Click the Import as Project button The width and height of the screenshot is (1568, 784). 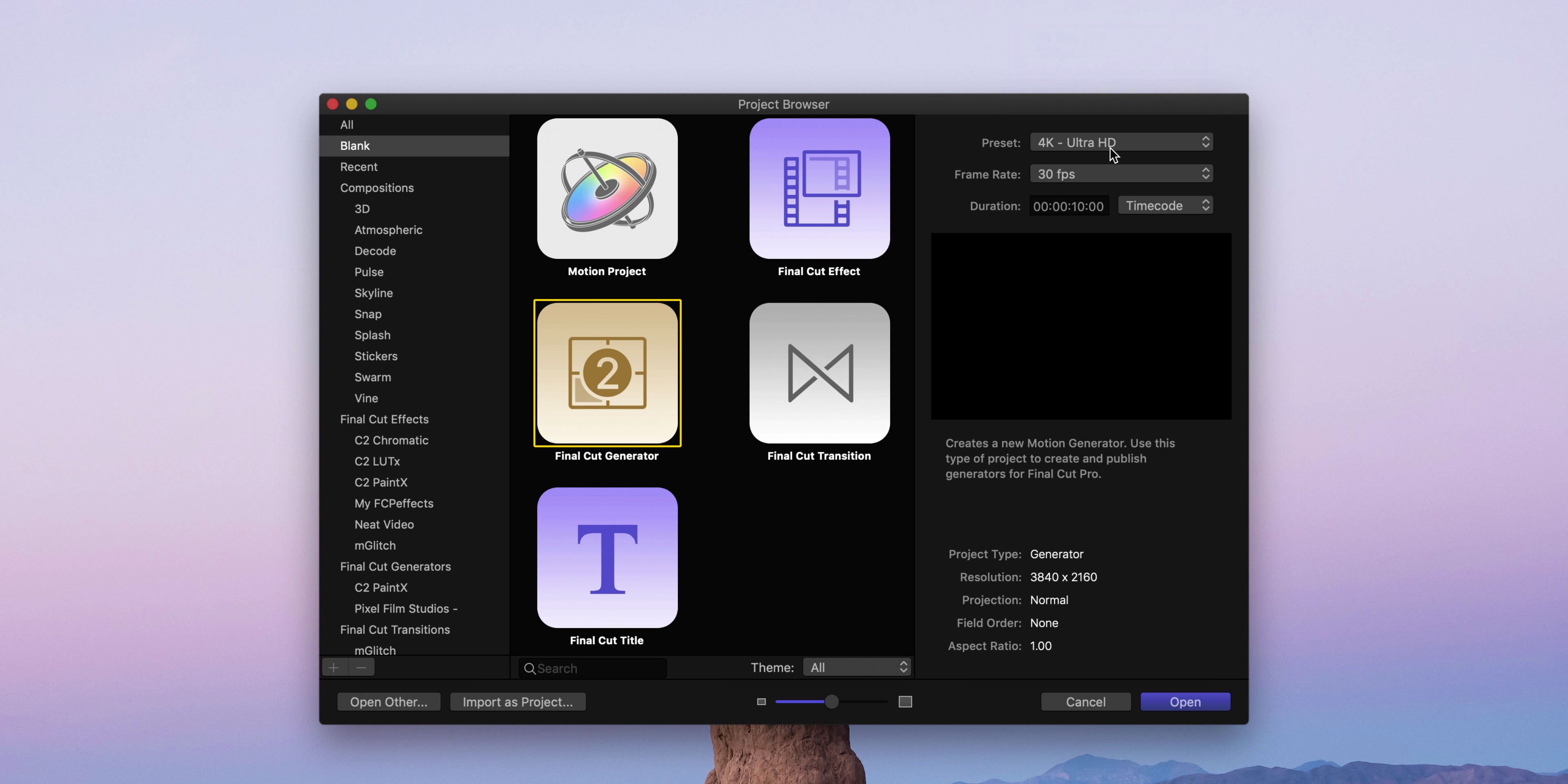coord(517,702)
